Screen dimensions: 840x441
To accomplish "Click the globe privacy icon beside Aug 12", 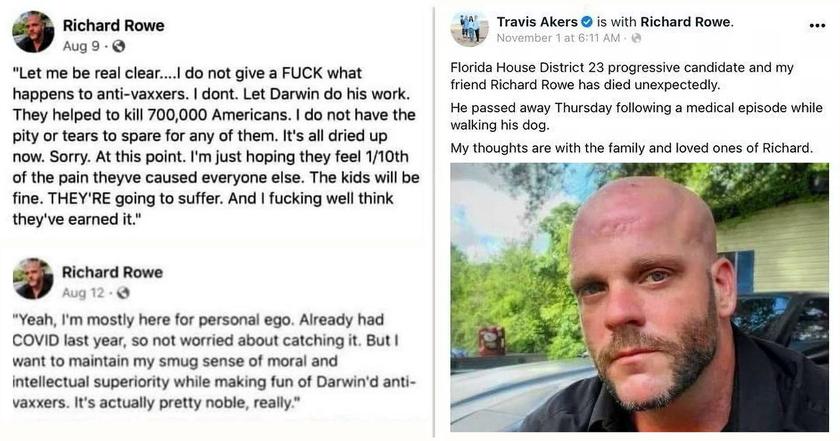I will tap(123, 293).
